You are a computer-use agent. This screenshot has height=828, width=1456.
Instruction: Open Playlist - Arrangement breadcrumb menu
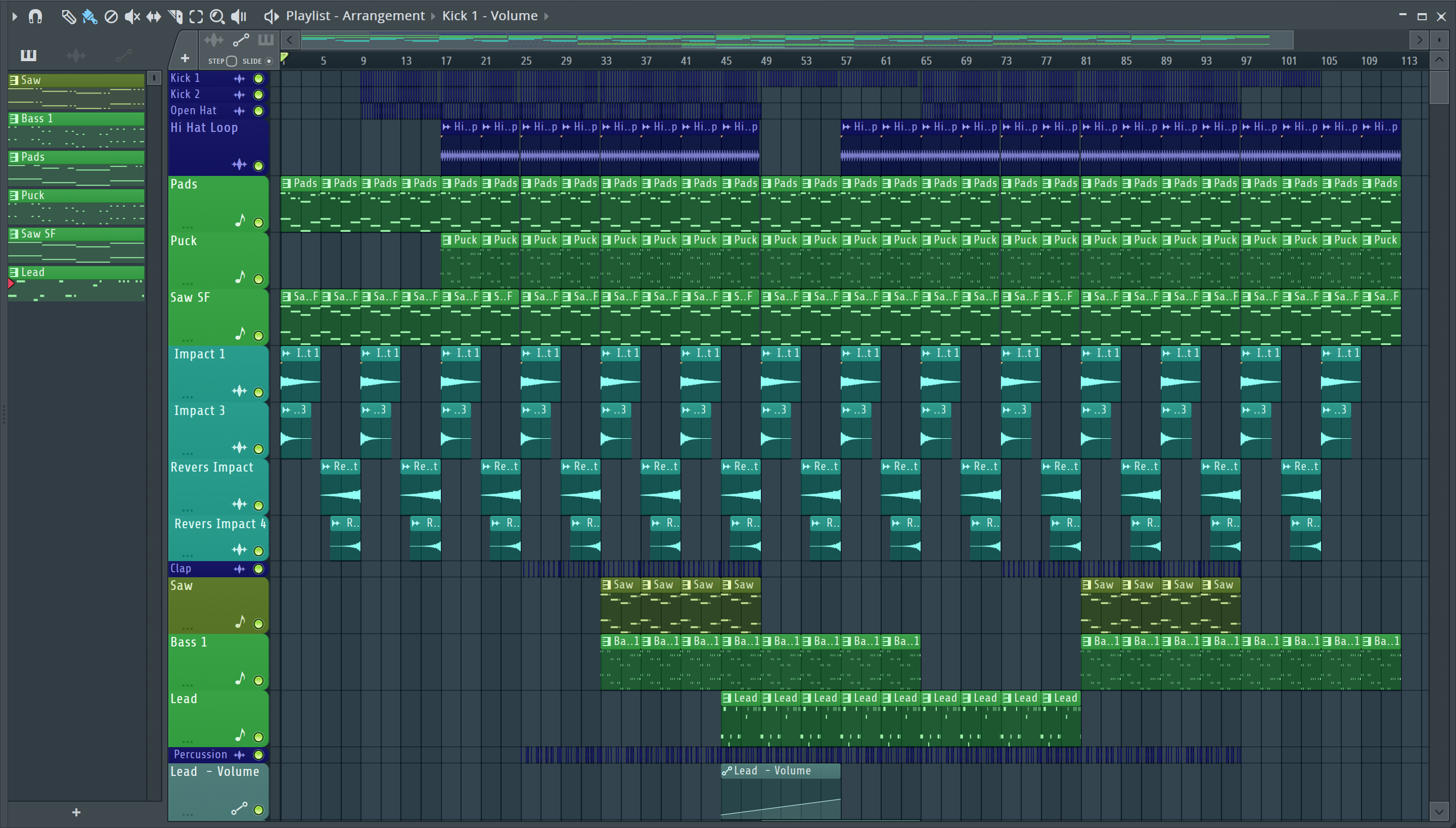point(355,16)
